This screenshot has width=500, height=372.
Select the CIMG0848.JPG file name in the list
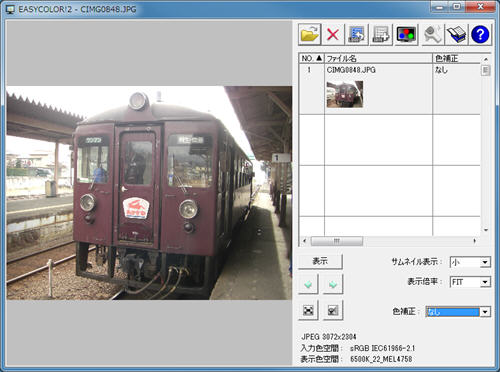[x=351, y=70]
